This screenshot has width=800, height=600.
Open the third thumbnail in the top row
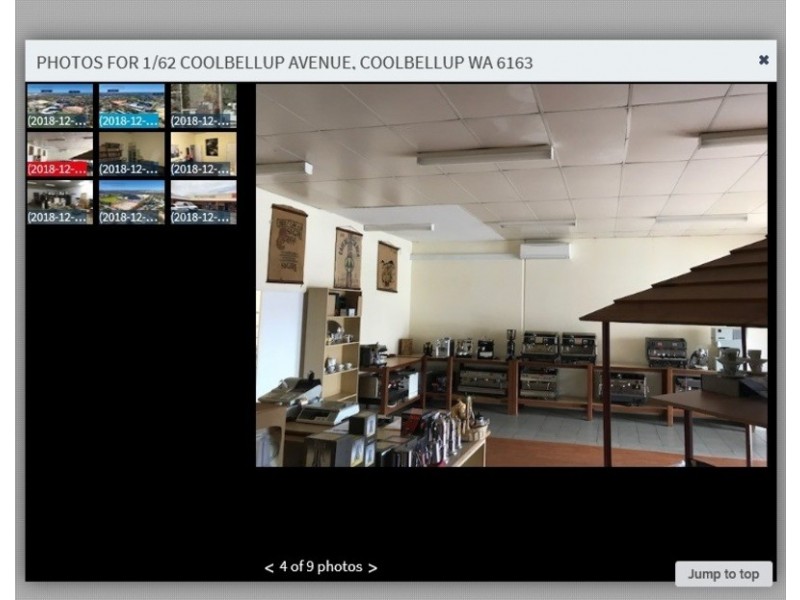click(203, 106)
